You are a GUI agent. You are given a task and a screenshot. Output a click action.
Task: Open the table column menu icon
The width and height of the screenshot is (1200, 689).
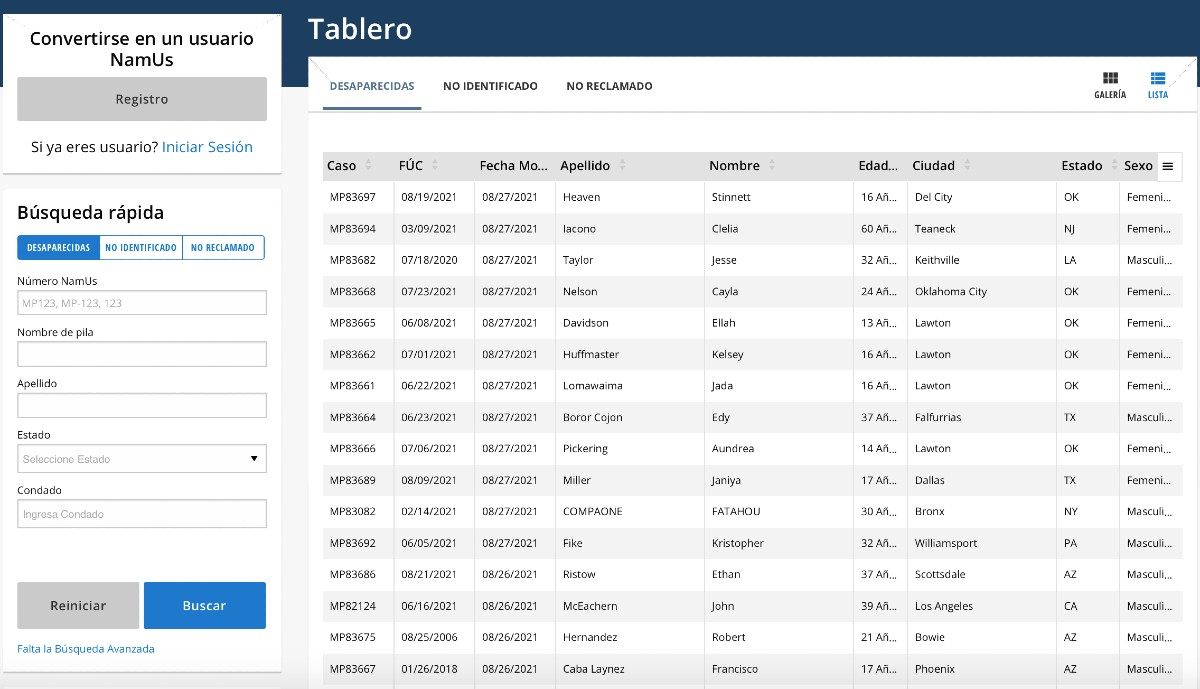[x=1167, y=166]
